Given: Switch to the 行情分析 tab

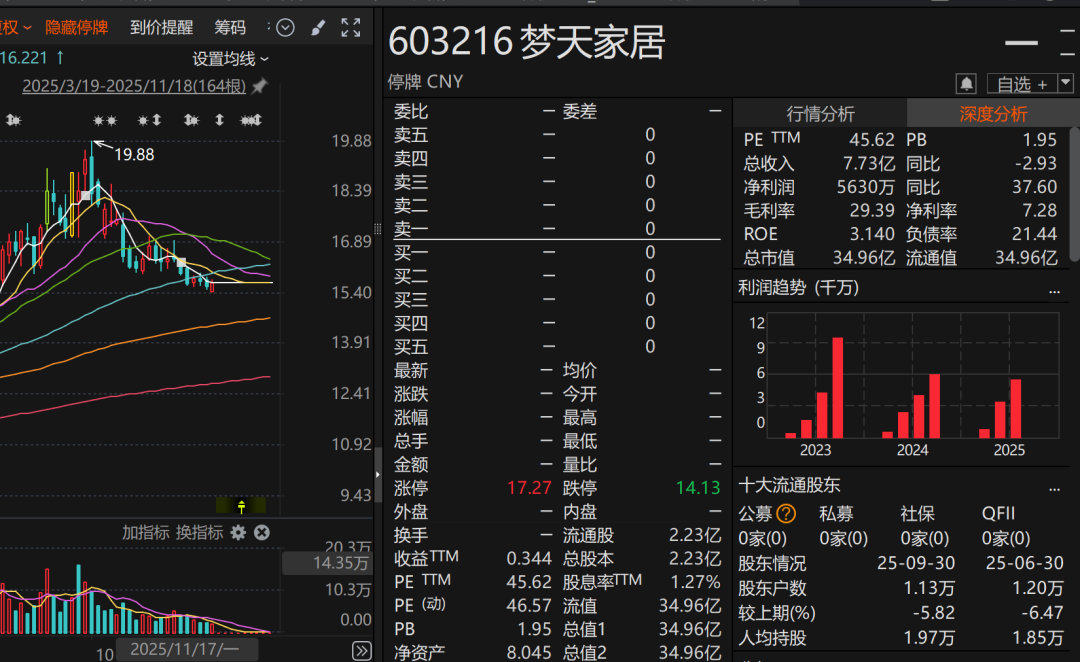Looking at the screenshot, I should (820, 114).
